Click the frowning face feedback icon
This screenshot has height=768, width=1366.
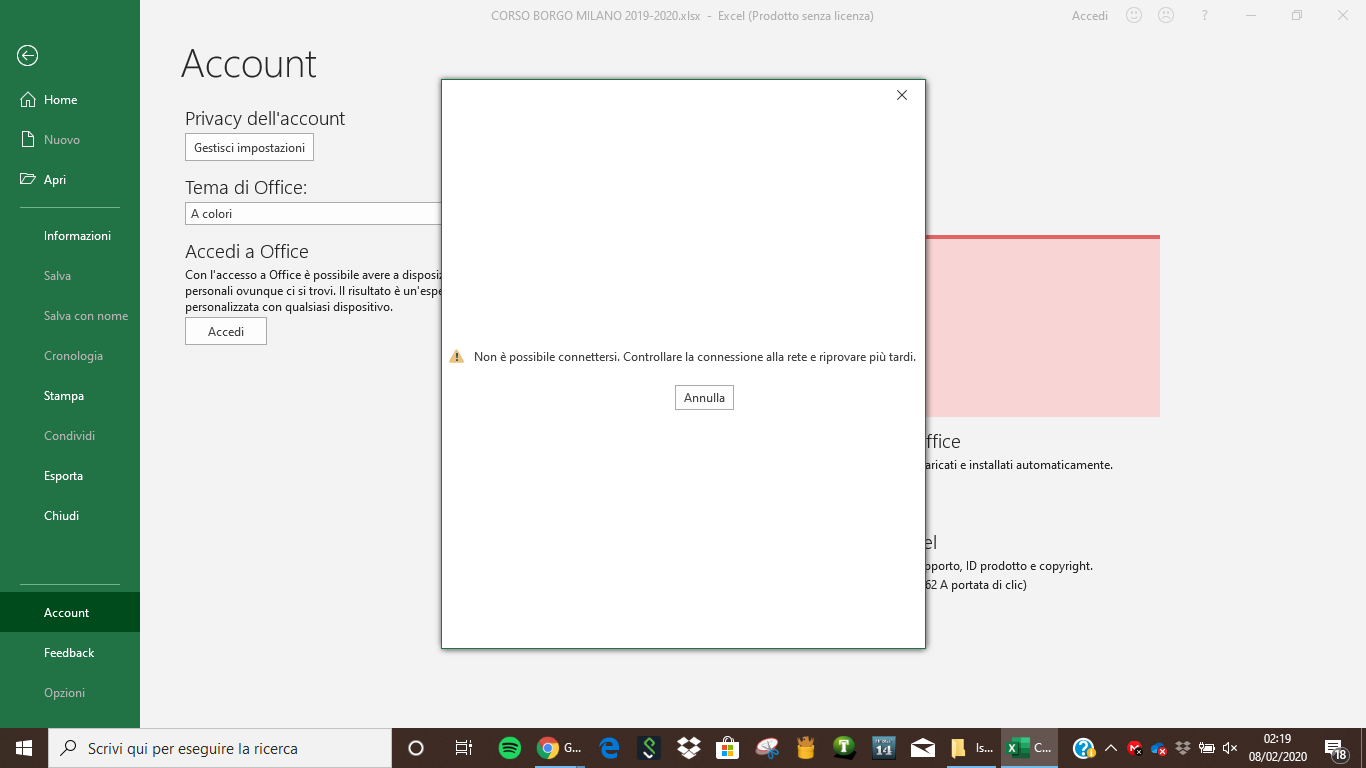pos(1166,16)
